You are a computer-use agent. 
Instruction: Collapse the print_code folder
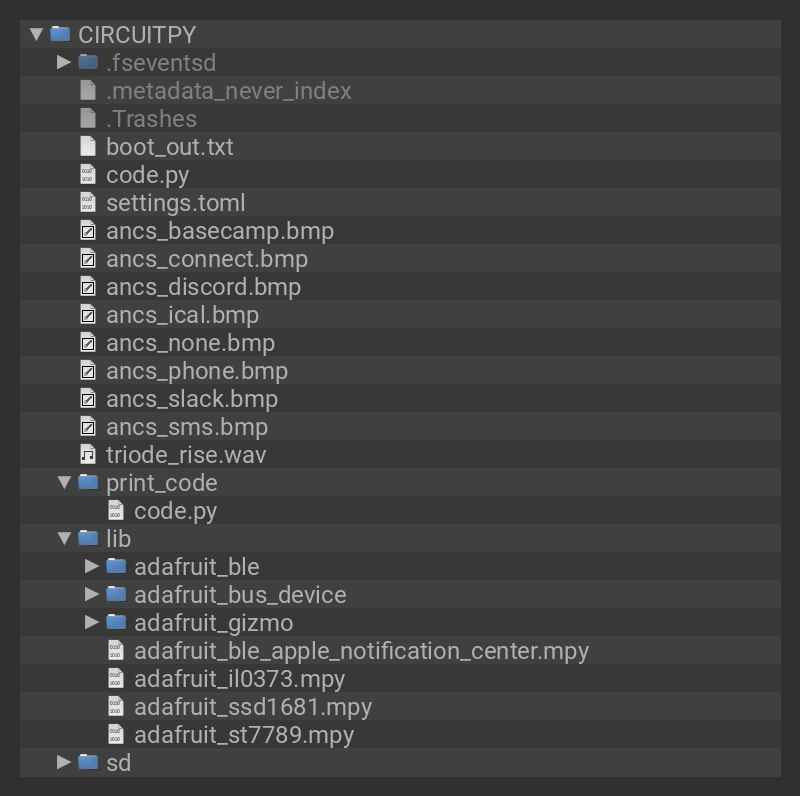click(x=64, y=482)
